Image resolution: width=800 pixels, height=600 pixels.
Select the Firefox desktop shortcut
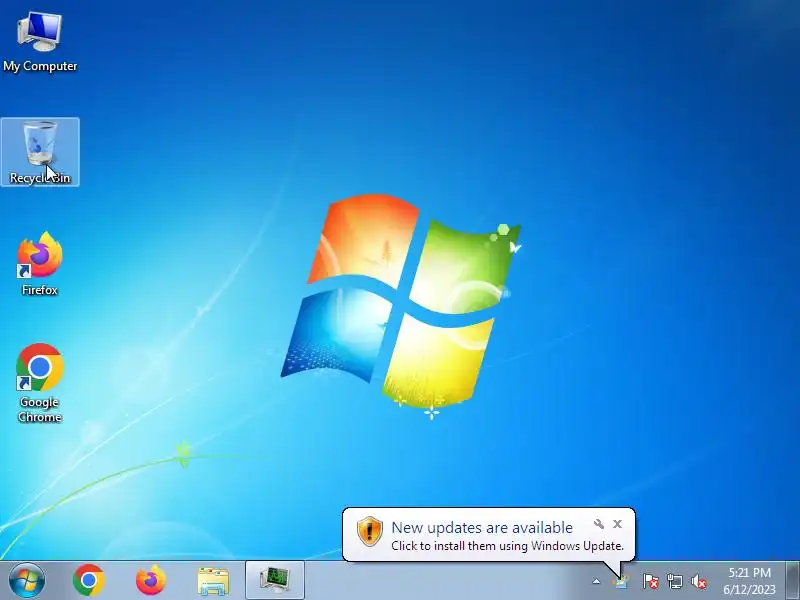coord(40,263)
